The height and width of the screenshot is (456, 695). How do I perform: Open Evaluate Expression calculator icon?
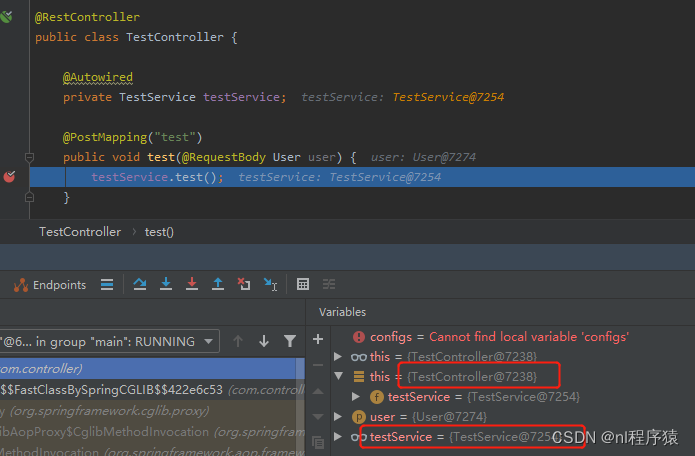click(x=303, y=284)
